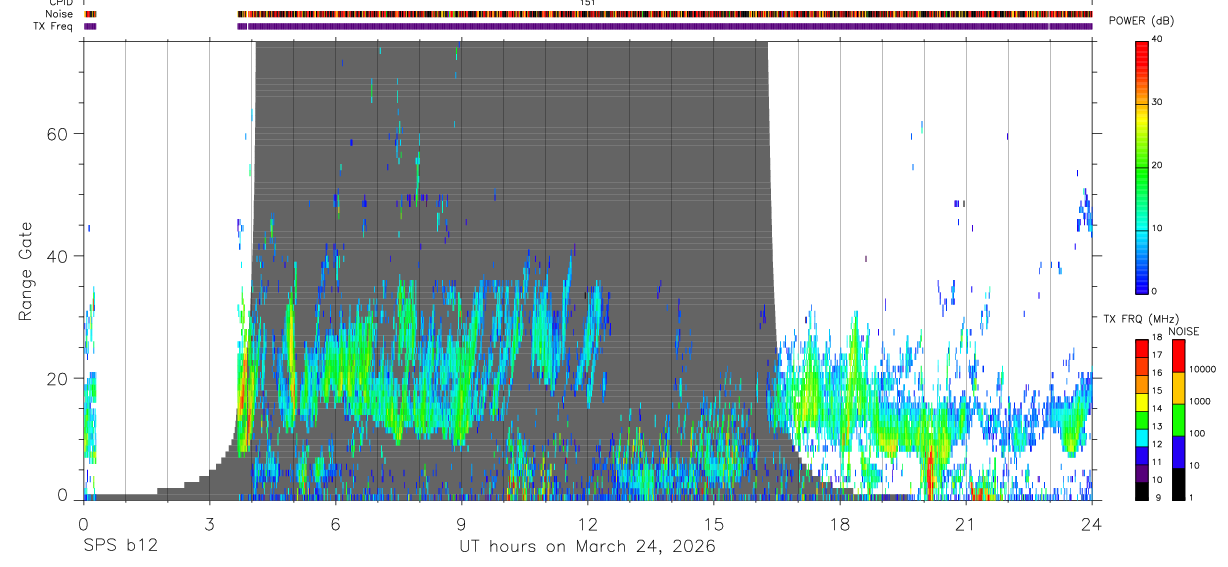Image resolution: width=1228 pixels, height=567 pixels.
Task: Select the 40 tick on power color bar
Action: click(x=1157, y=39)
